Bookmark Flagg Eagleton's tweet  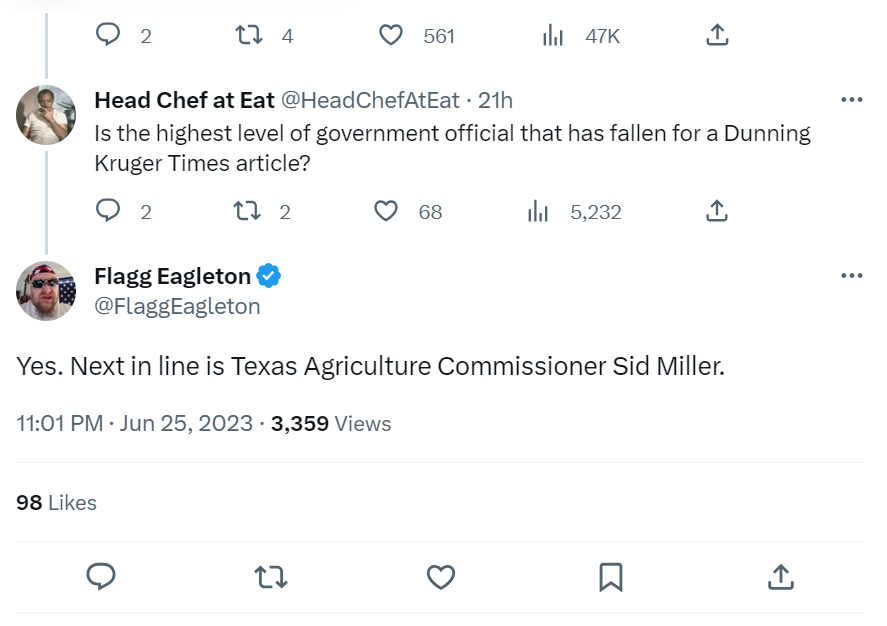click(611, 577)
